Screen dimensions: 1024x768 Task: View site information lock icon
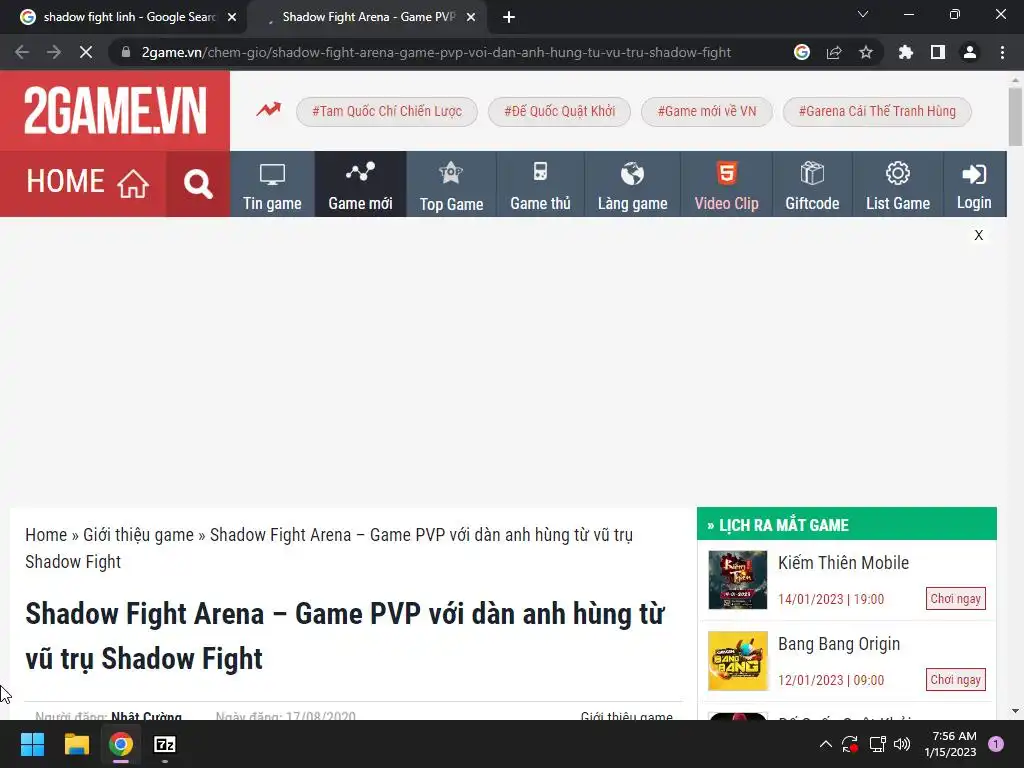[126, 52]
